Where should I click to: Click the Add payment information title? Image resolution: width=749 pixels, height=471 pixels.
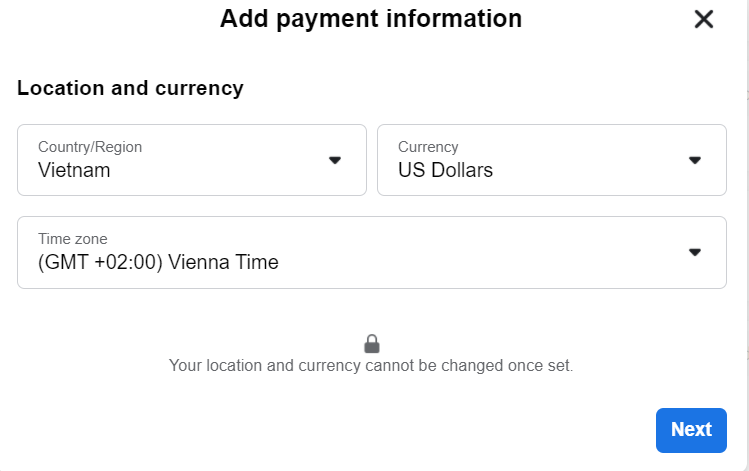[x=371, y=18]
